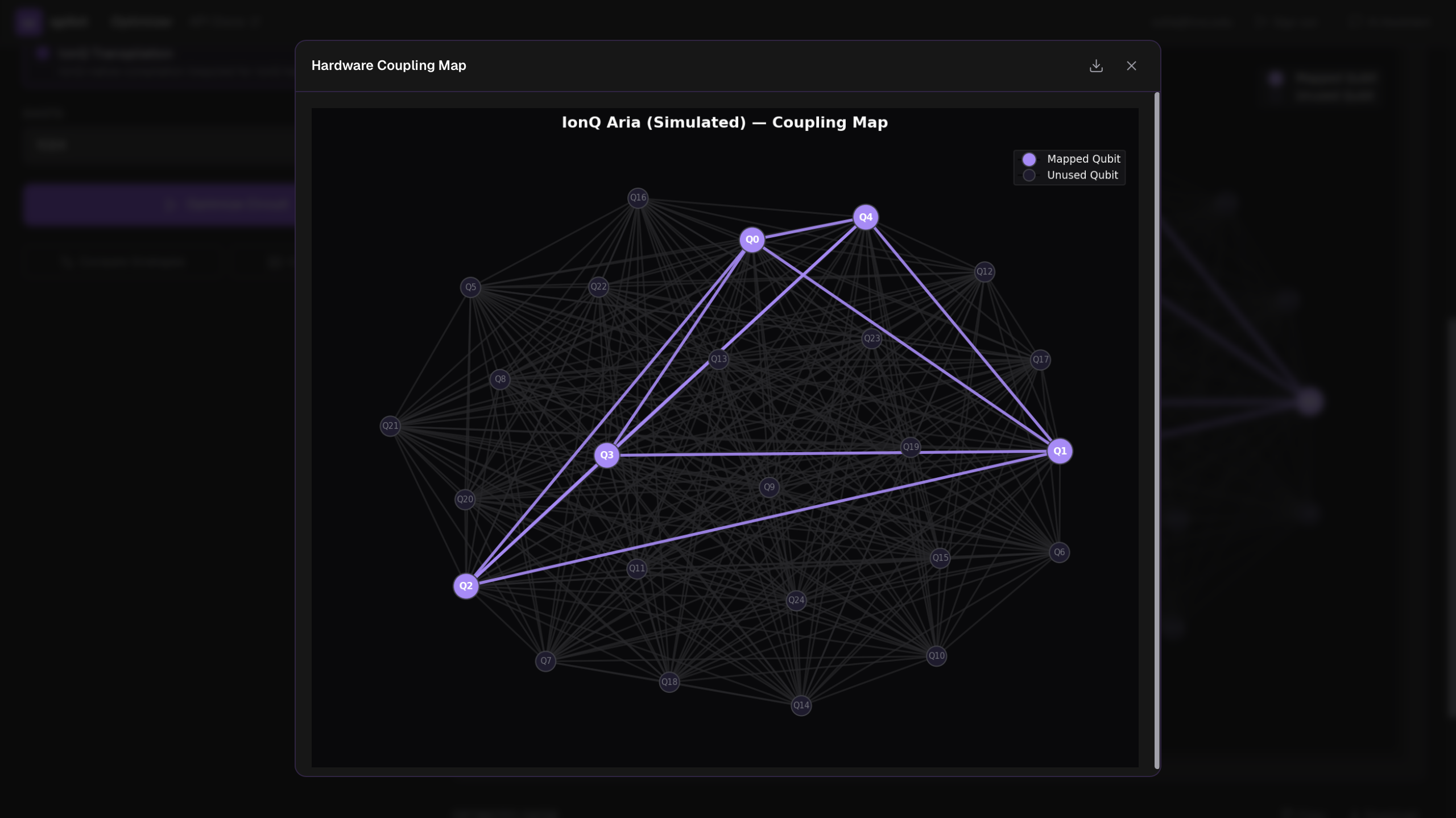Select mapped qubit node Q4

point(865,217)
